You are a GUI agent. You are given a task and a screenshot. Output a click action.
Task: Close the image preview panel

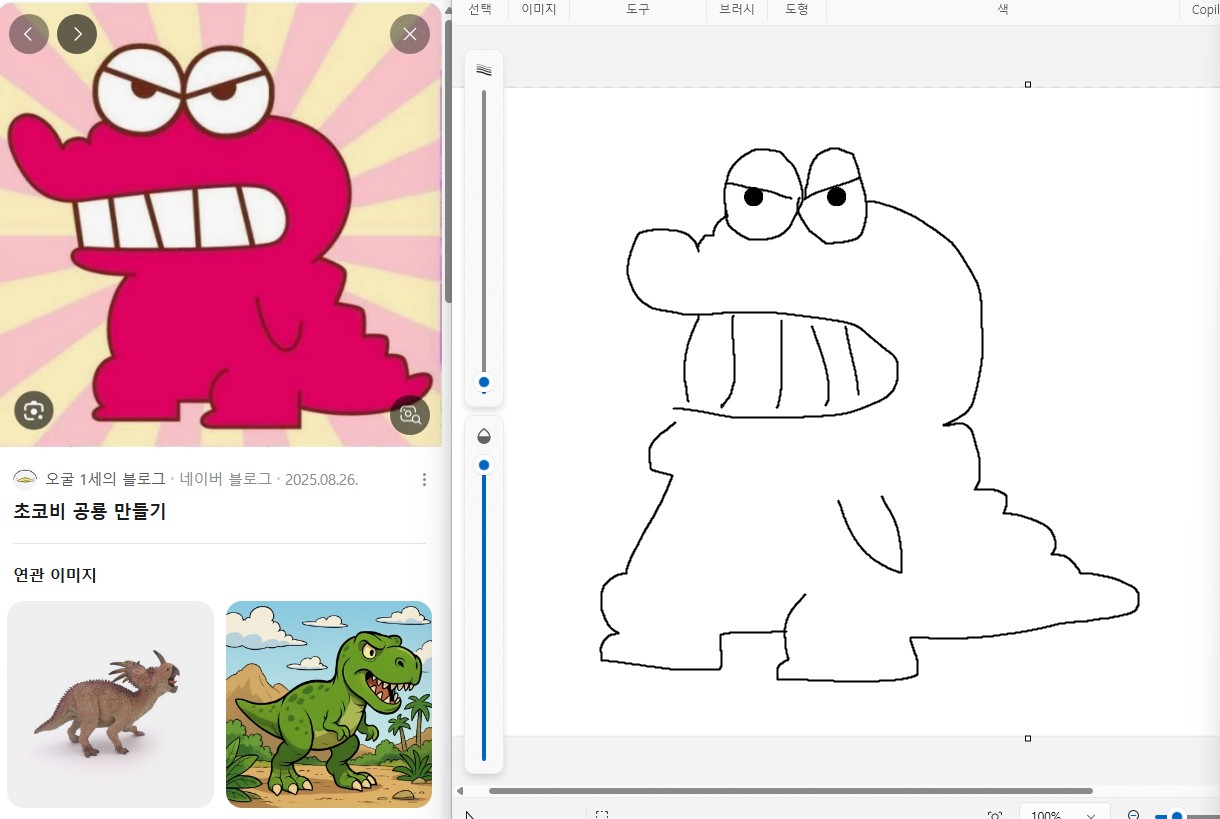(x=409, y=34)
